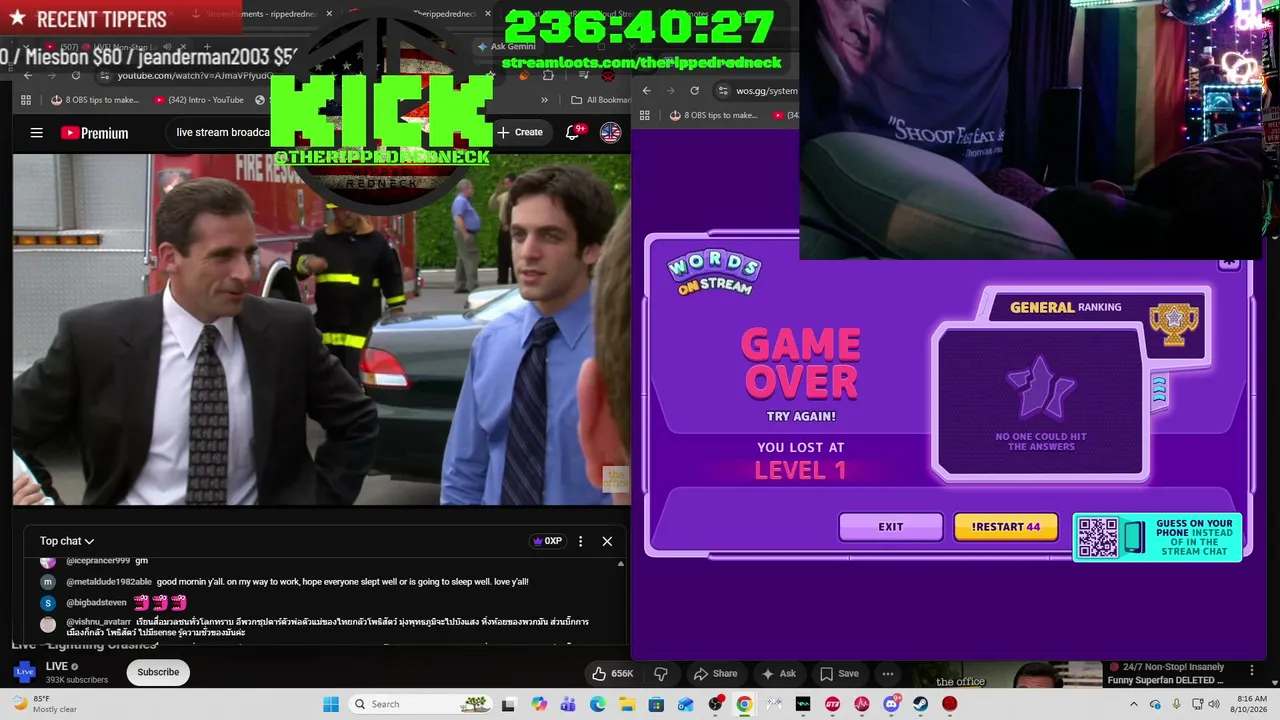The image size is (1280, 720).
Task: Click username @vishnu_avatarr in chat
Action: (x=98, y=622)
